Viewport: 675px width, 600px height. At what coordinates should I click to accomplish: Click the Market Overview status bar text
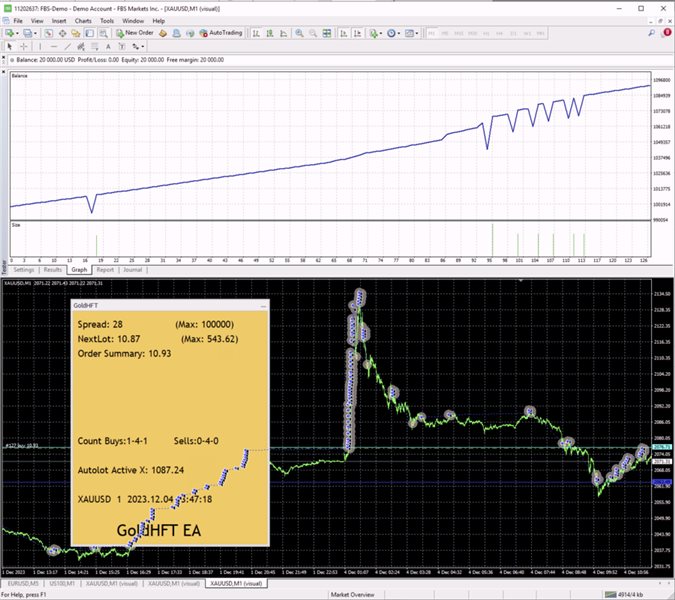pyautogui.click(x=353, y=595)
